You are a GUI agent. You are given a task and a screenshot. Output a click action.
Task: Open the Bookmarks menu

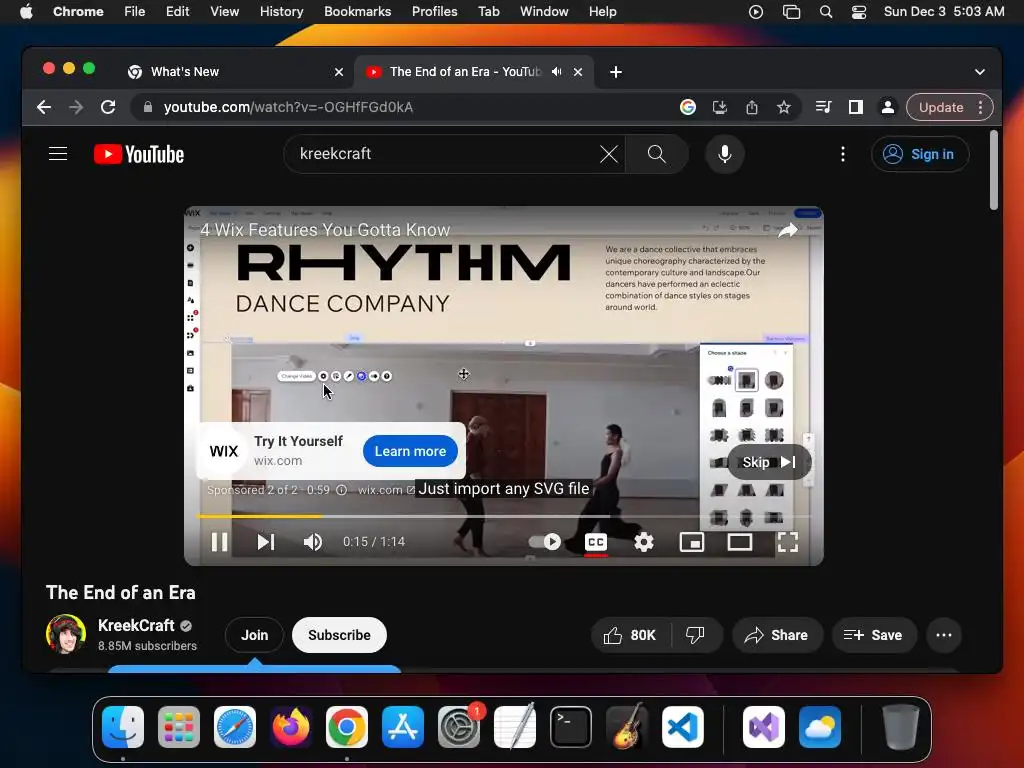click(357, 12)
